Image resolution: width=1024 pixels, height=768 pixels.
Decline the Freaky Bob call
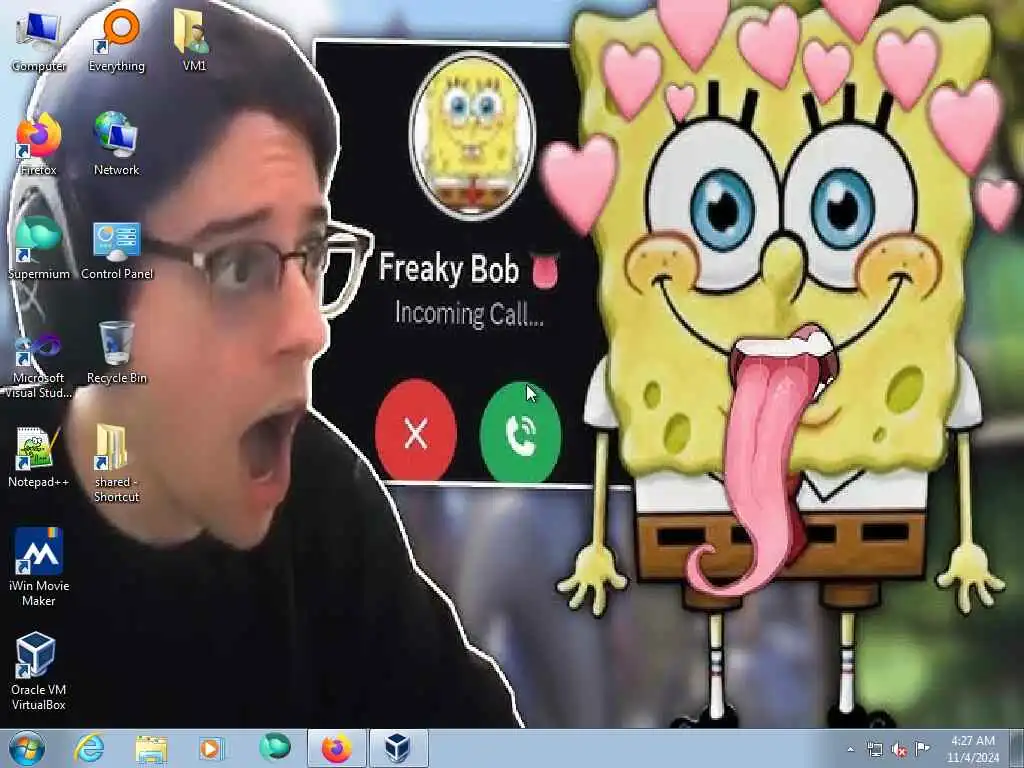415,431
